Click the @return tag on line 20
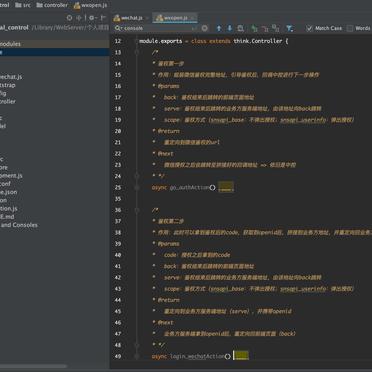Viewport: 372px width, 372px height. (169, 131)
